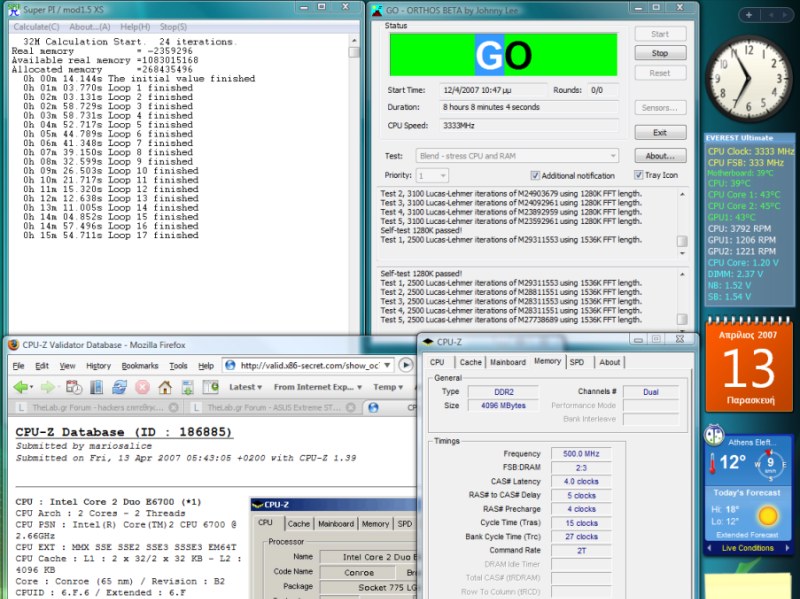Click Live Conditions link in weather gadget

tap(747, 548)
